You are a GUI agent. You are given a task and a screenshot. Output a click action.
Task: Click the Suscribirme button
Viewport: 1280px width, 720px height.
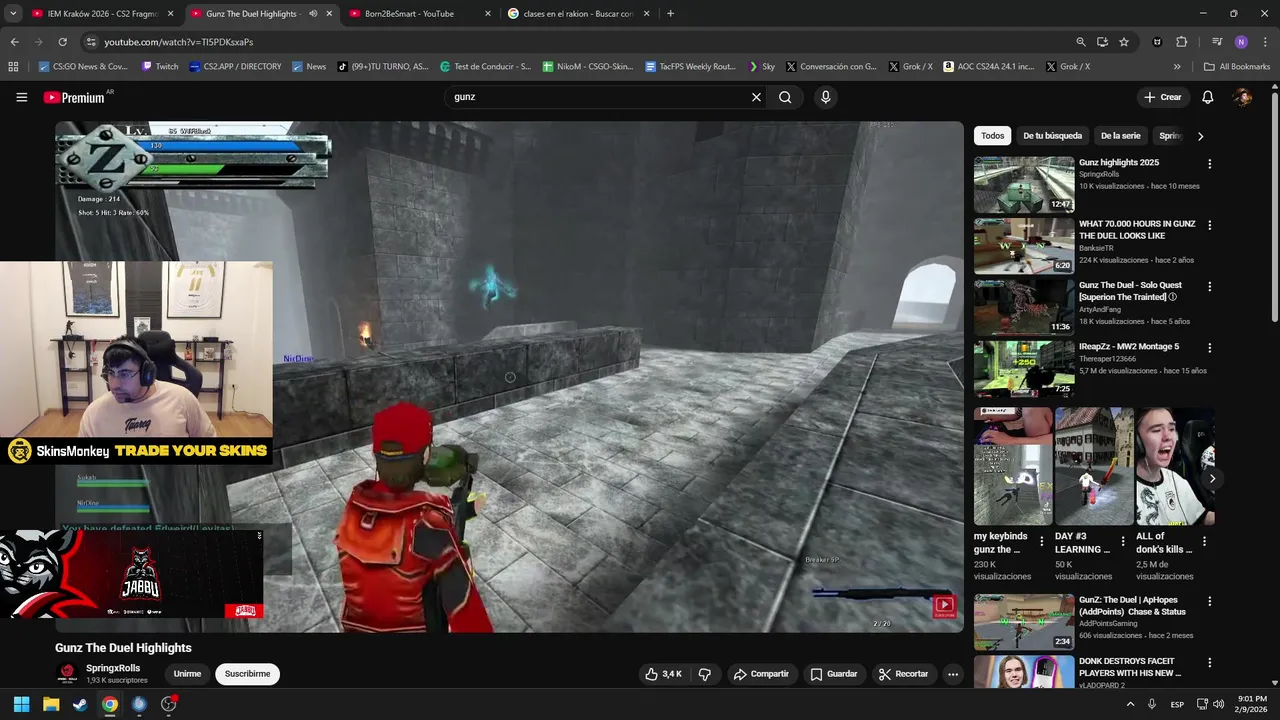(x=247, y=674)
